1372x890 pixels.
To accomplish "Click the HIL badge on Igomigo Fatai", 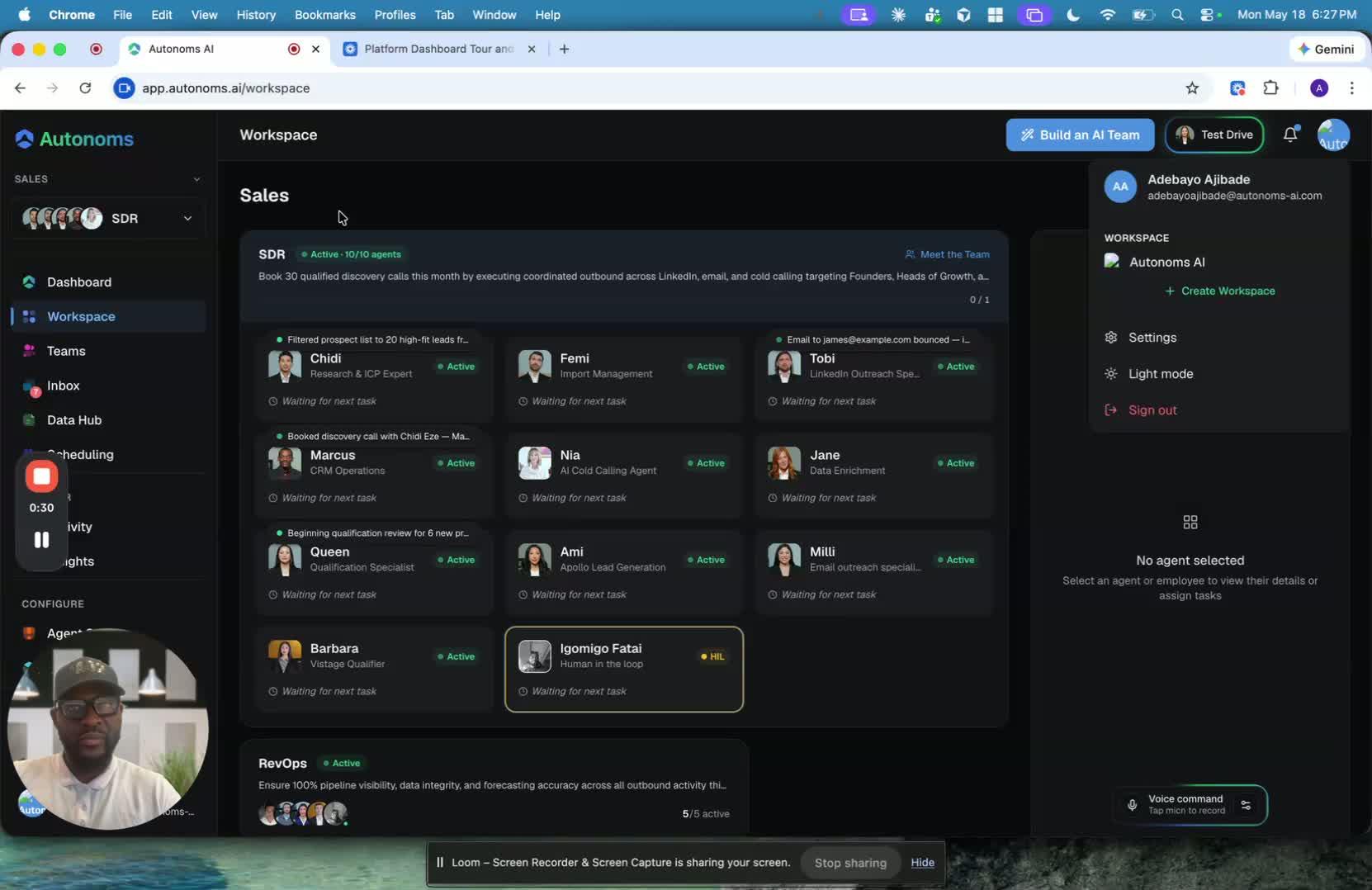I will pos(712,656).
